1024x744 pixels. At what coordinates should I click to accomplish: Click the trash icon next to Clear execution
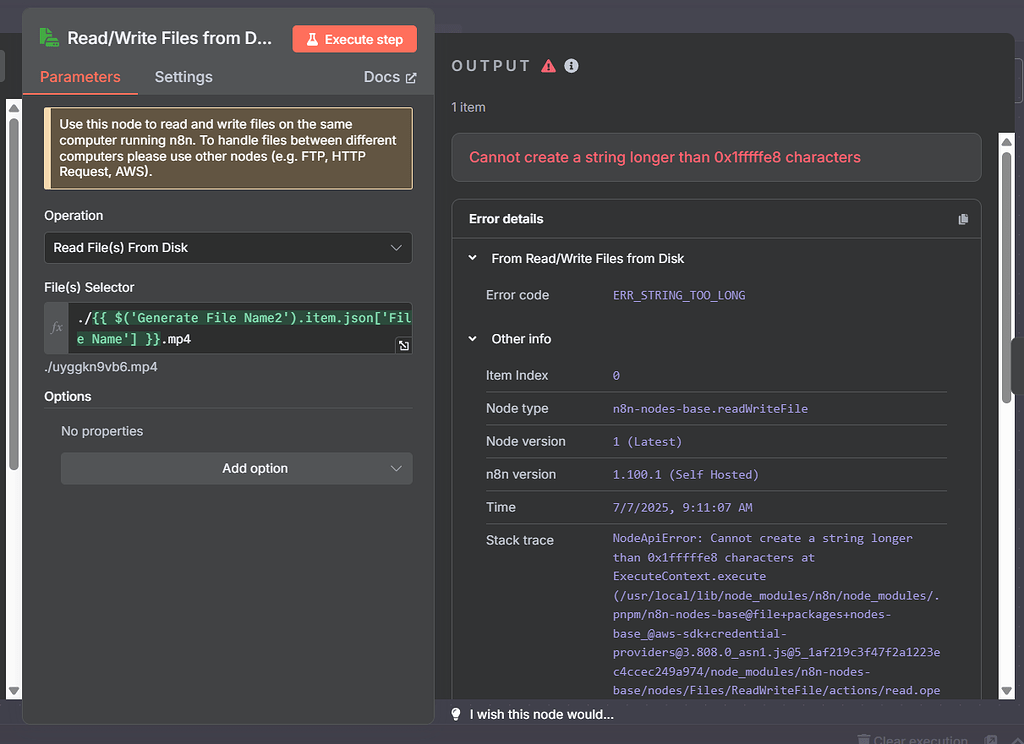click(864, 740)
